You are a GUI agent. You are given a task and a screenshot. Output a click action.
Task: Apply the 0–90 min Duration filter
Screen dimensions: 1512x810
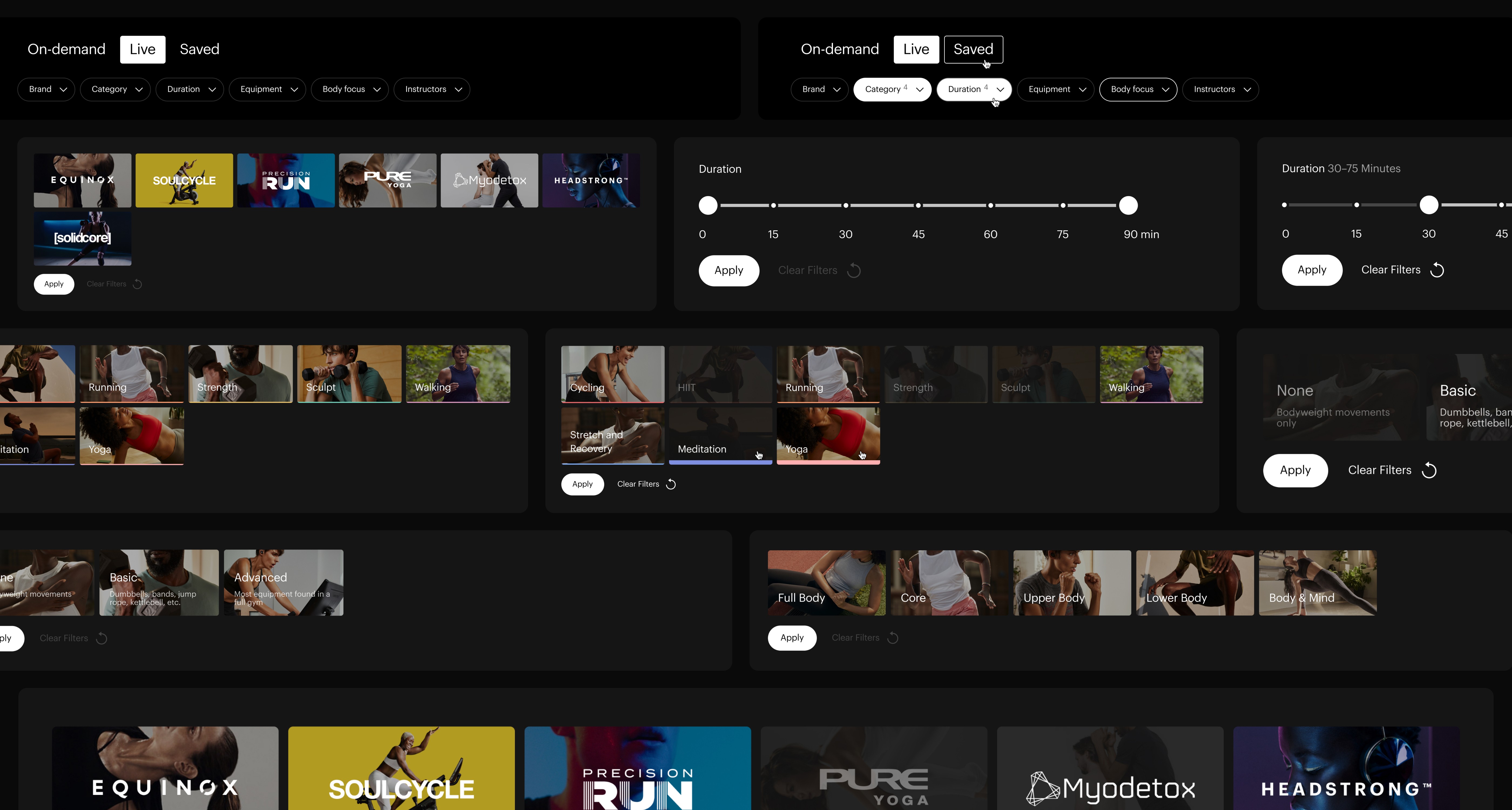click(728, 271)
